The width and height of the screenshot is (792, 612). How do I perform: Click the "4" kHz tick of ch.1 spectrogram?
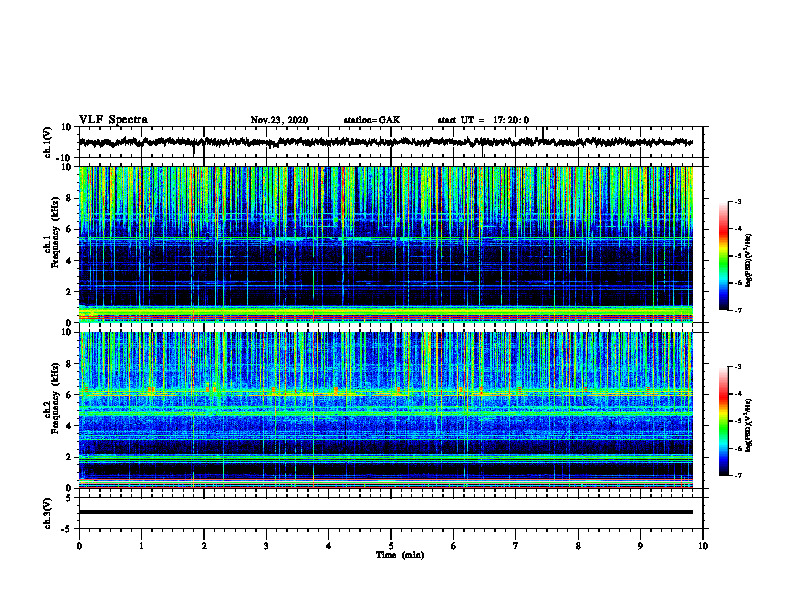pos(69,261)
